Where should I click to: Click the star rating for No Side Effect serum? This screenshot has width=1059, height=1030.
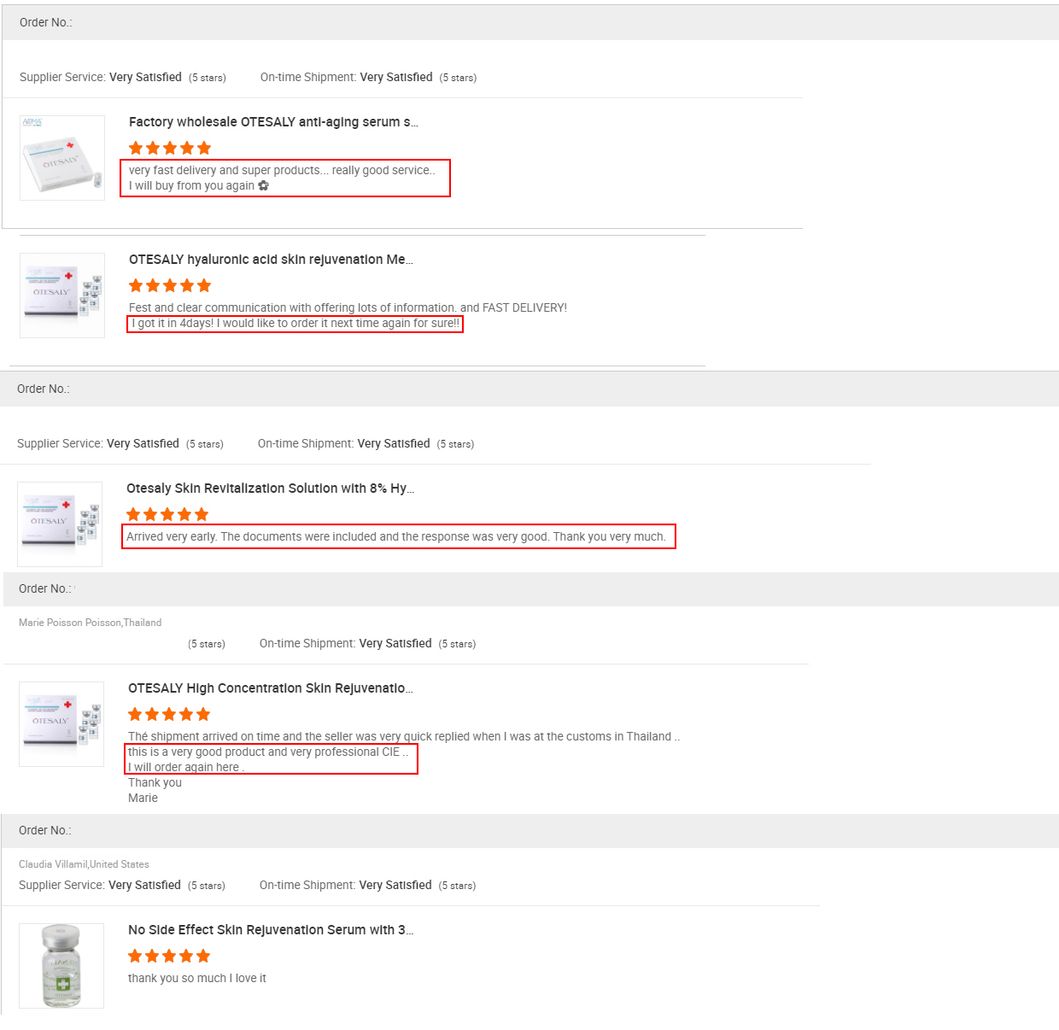pyautogui.click(x=168, y=955)
